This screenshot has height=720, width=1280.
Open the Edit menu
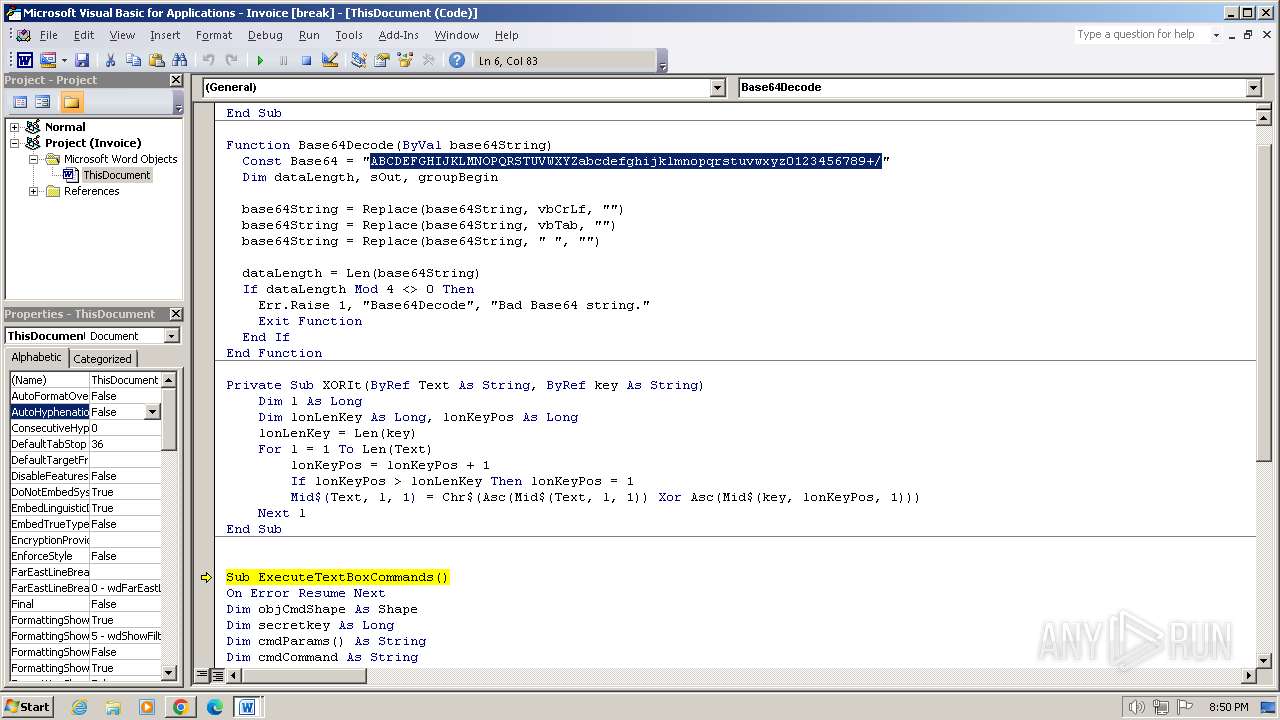click(84, 35)
